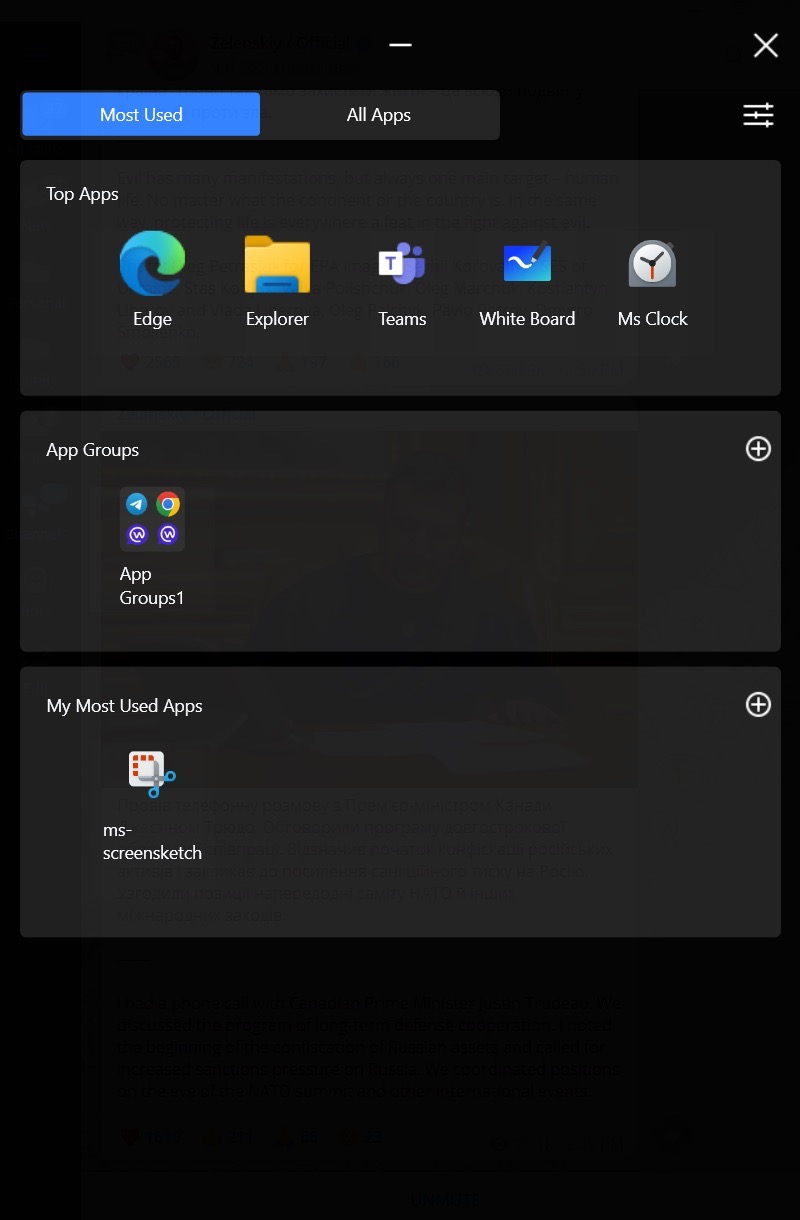Click the minimize bar at top
Viewport: 800px width, 1220px height.
point(401,45)
